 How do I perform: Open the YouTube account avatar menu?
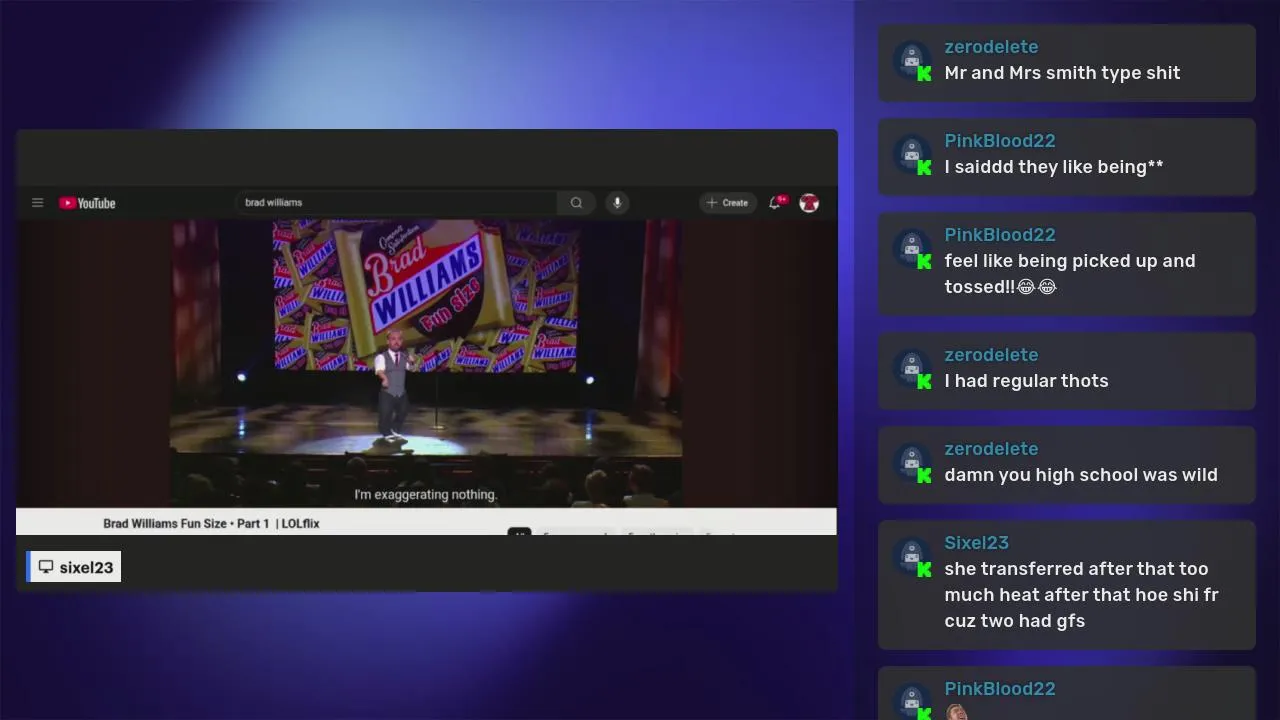coord(809,203)
